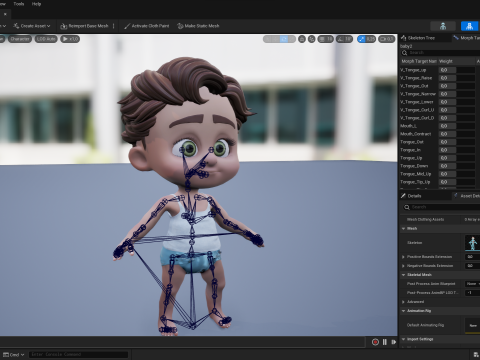Open the camera speed setting
Viewport: 480px width, 360px height.
click(386, 39)
